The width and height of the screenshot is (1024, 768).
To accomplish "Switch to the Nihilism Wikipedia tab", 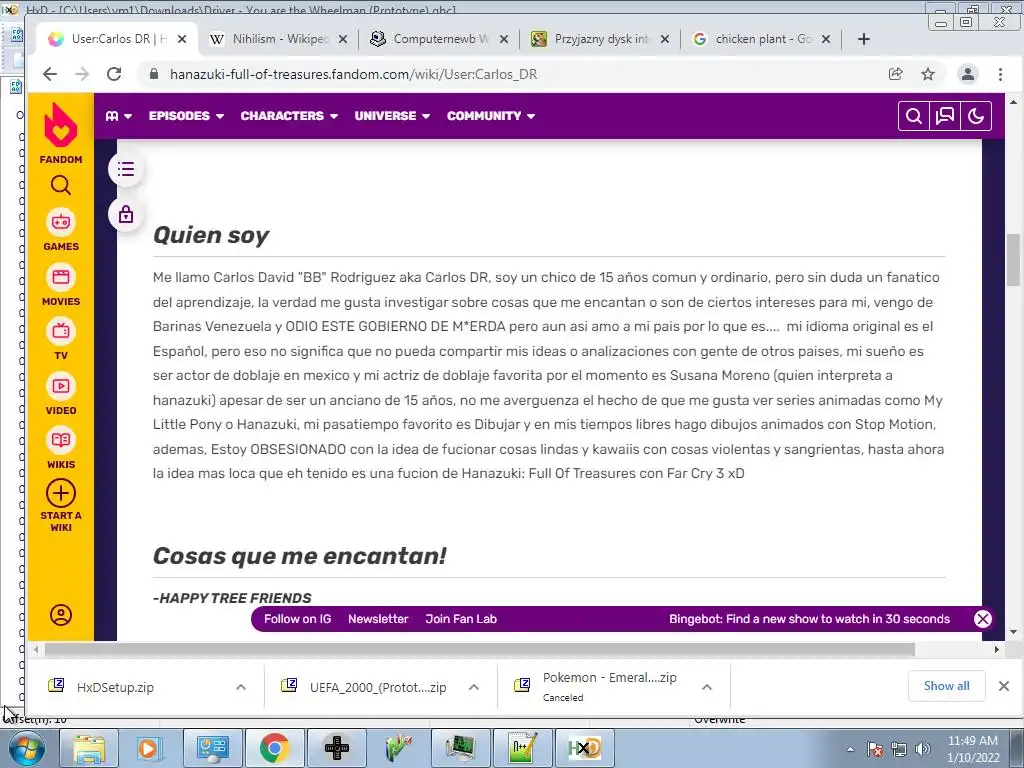I will click(x=278, y=39).
